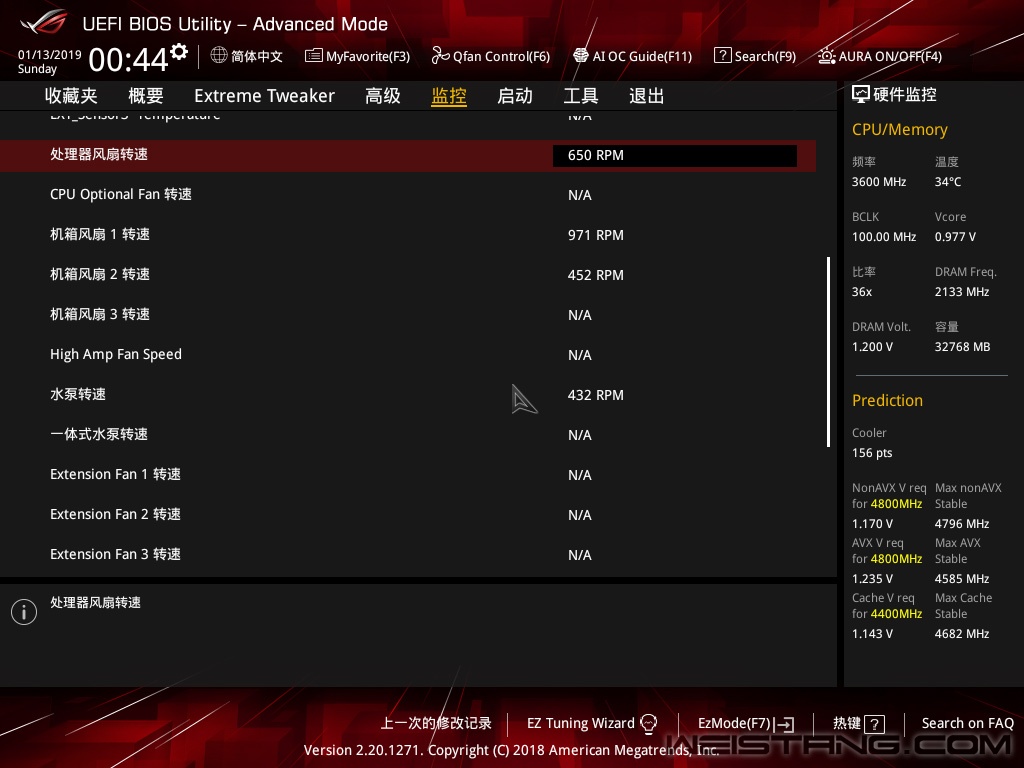Click the date 01/13/2019
Viewport: 1024px width, 768px height.
[50, 54]
